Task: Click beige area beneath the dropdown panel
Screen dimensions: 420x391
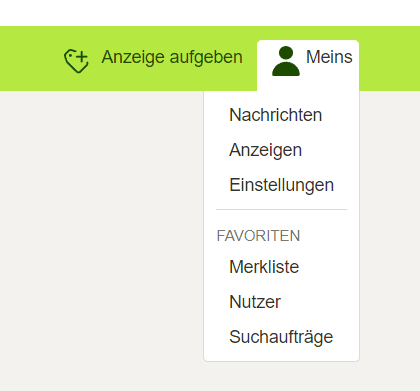Action: click(281, 377)
